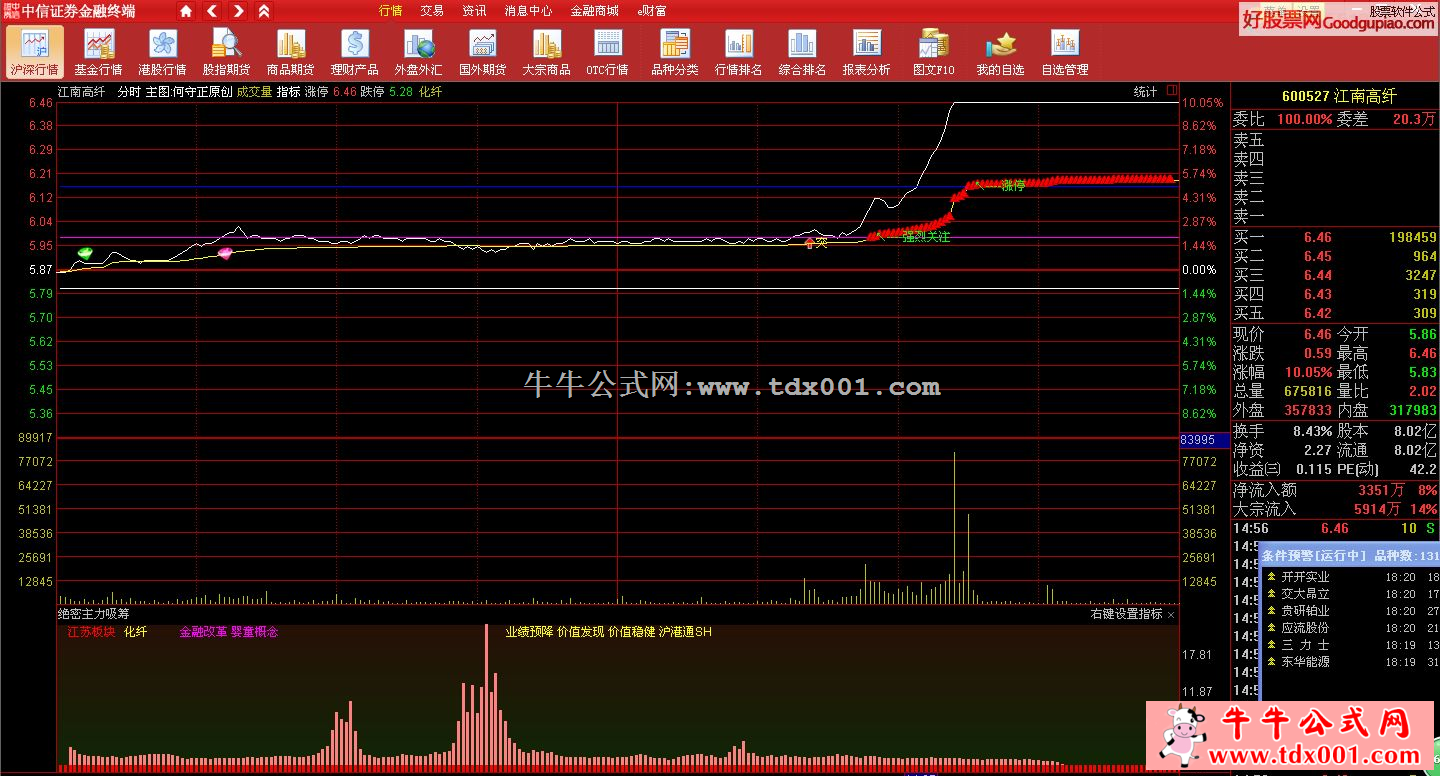Open 理财产品 wealth products

click(x=354, y=51)
